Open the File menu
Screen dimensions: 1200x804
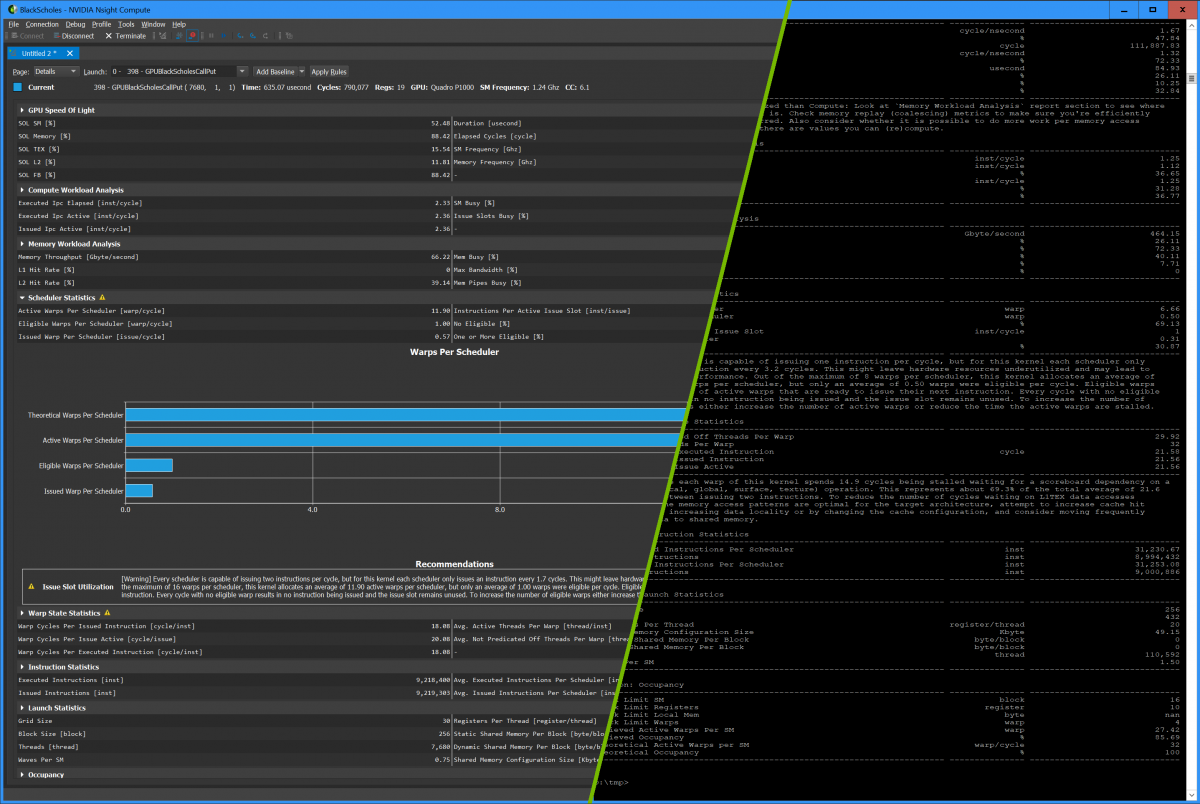14,24
